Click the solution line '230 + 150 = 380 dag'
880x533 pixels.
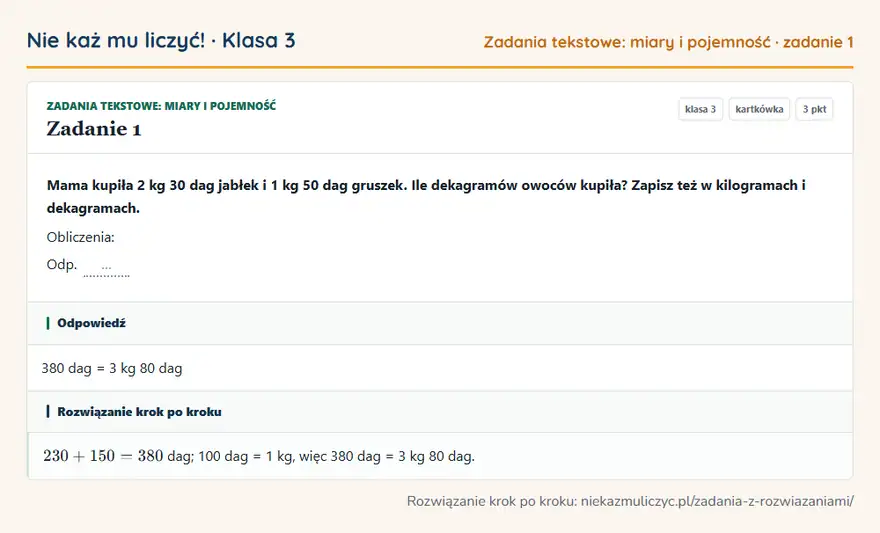click(259, 456)
